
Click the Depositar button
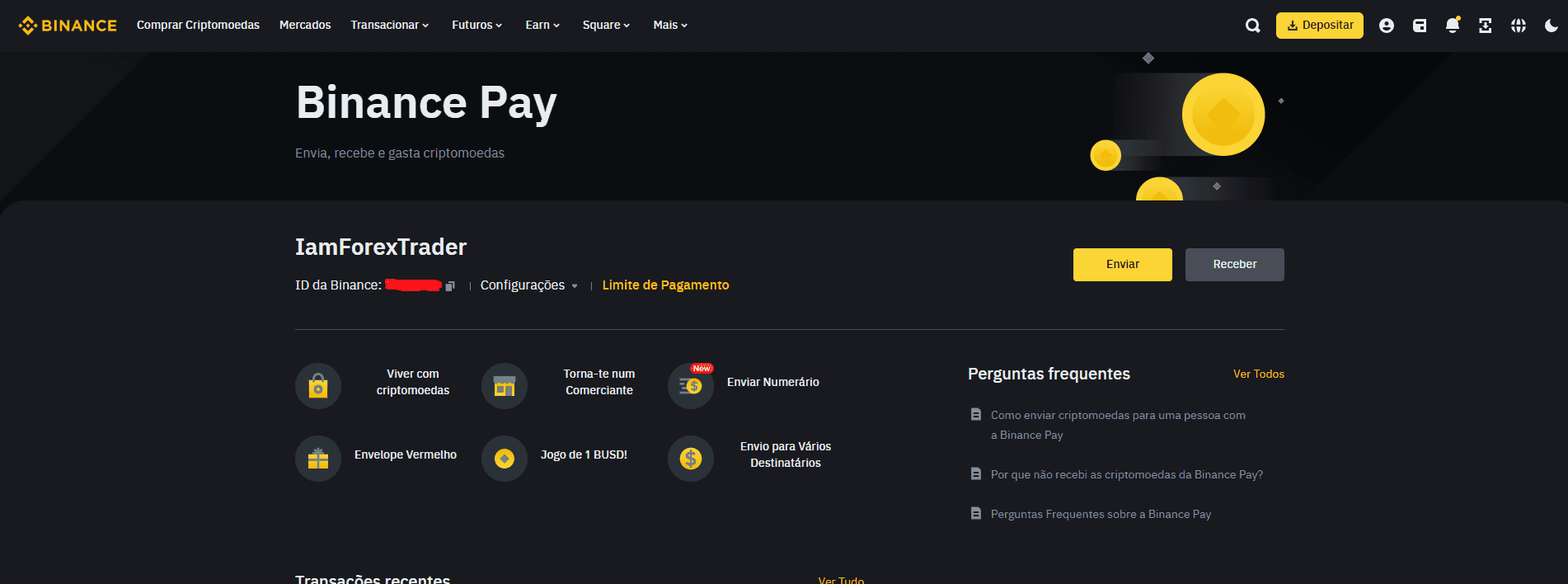(1320, 26)
